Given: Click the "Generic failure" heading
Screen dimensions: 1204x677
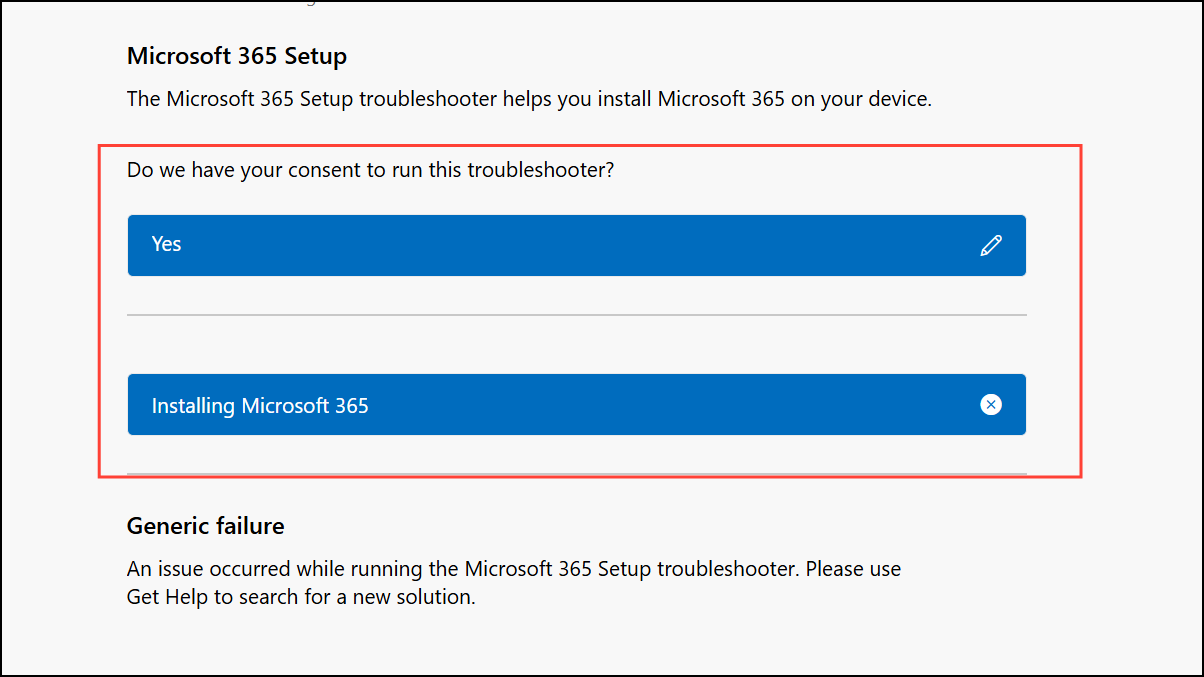Looking at the screenshot, I should click(x=205, y=525).
